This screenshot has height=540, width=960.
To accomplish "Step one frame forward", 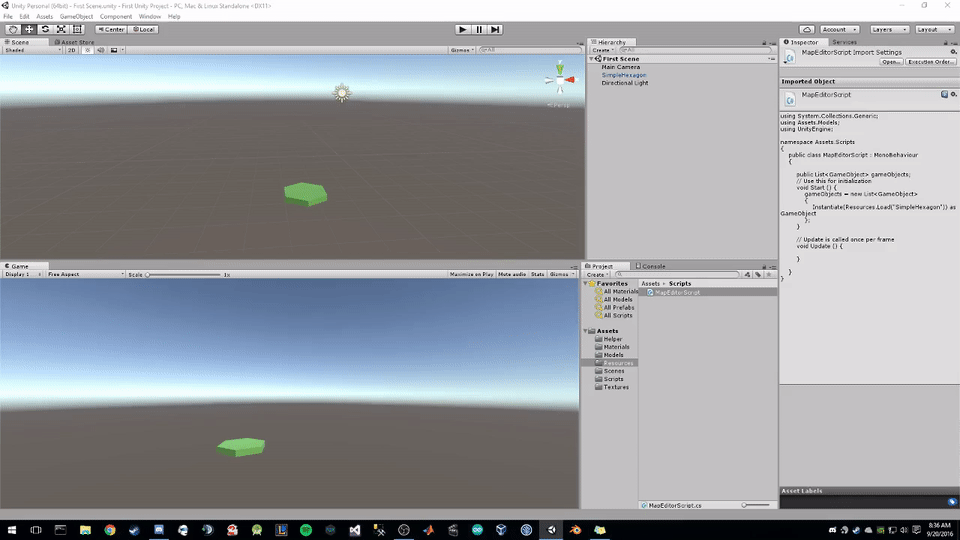I will tap(495, 29).
